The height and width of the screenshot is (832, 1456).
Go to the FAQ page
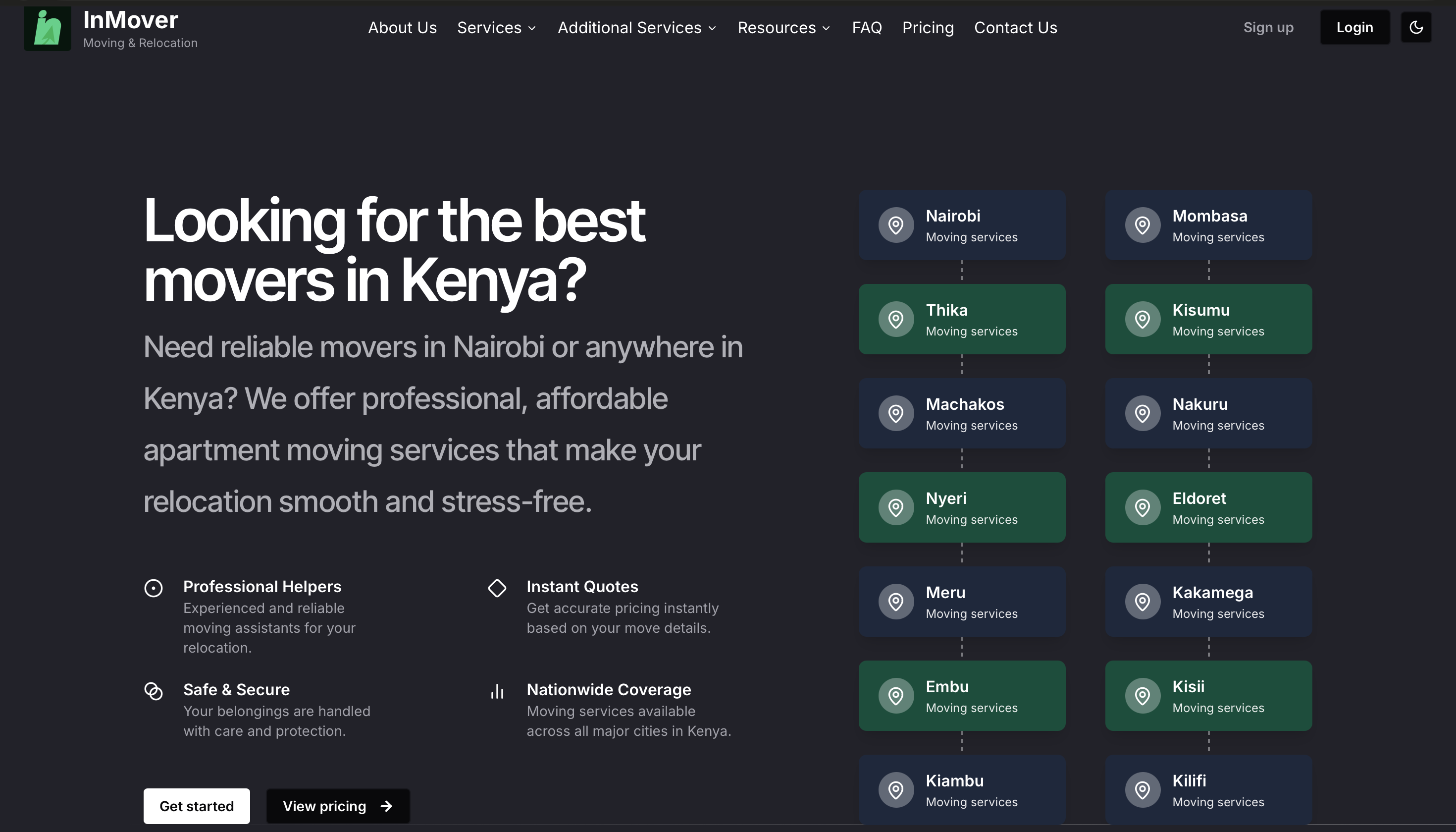(867, 27)
